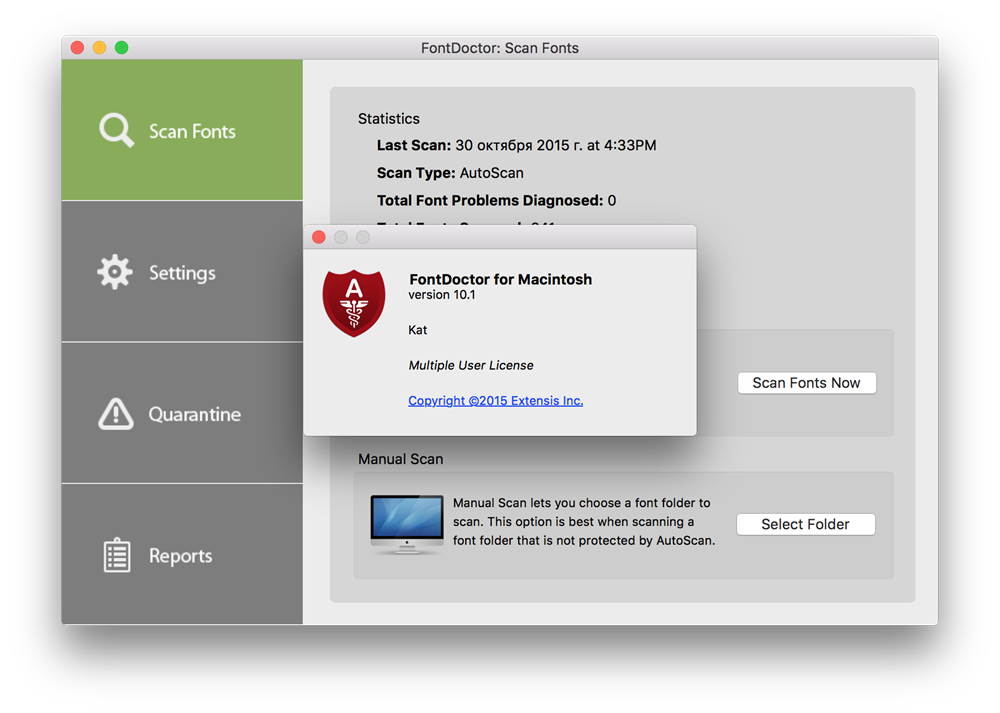
Task: Click the iMac icon in Manual Scan
Action: pos(407,524)
